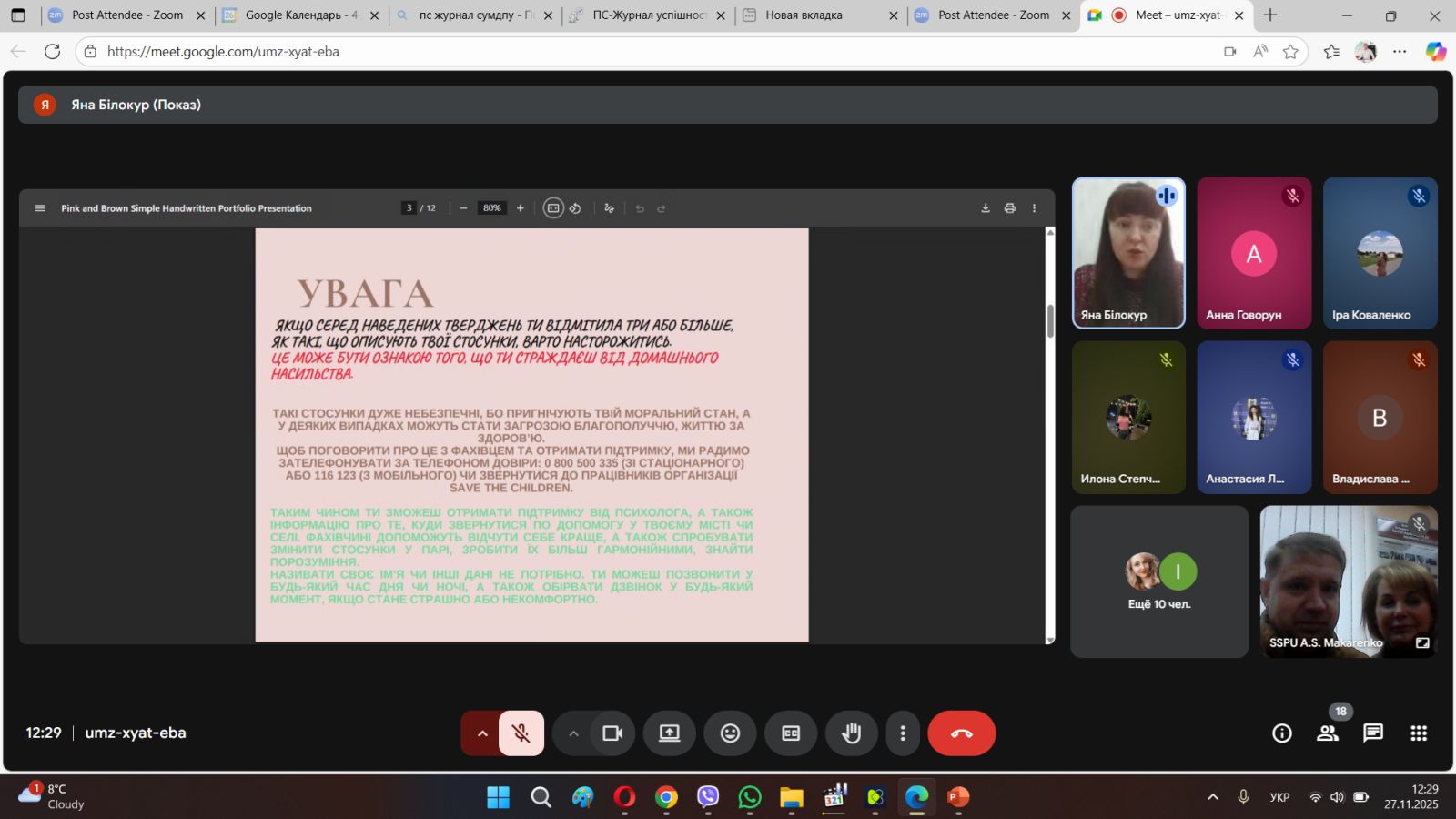Open the chat panel icon
1456x819 pixels.
click(1372, 733)
